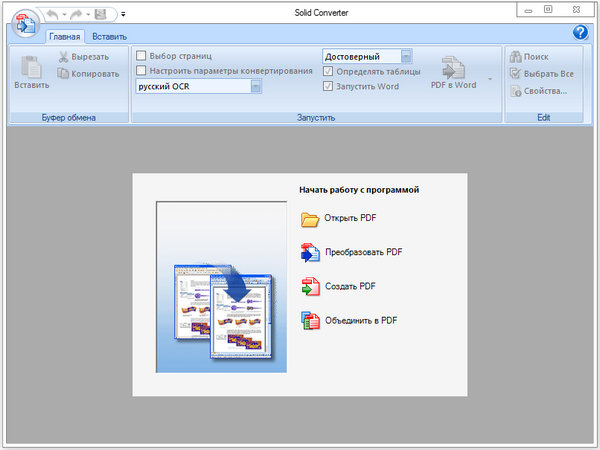This screenshot has width=600, height=450.
Task: Toggle the Запустить Word checkbox
Action: (328, 86)
